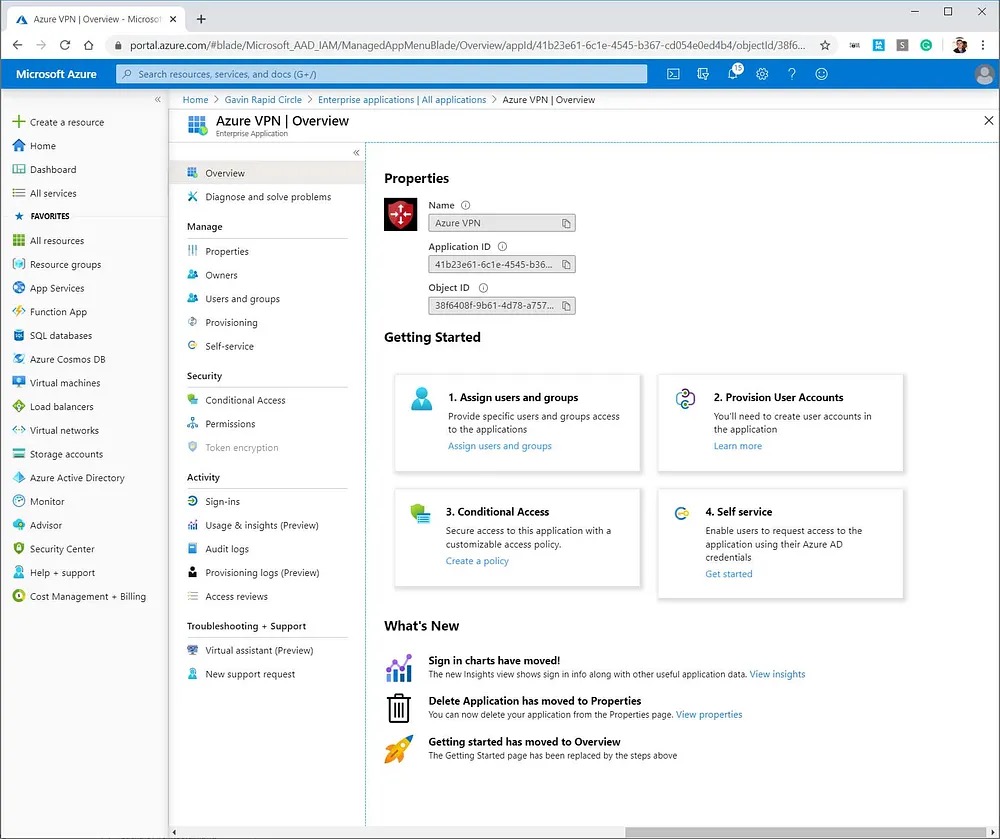The width and height of the screenshot is (1000, 839).
Task: Open Chrome three-dot menu
Action: (x=983, y=45)
